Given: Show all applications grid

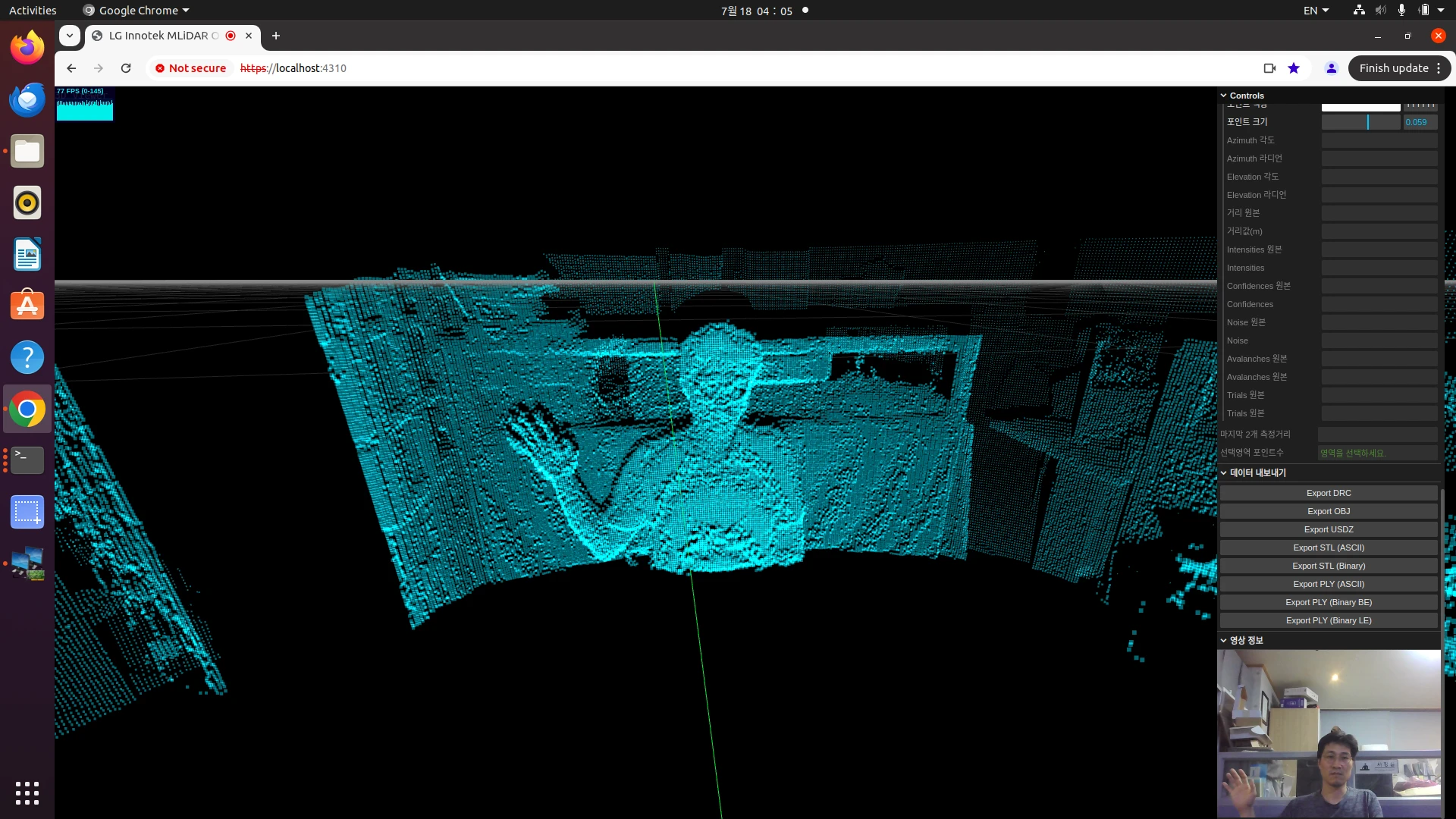Looking at the screenshot, I should [27, 792].
